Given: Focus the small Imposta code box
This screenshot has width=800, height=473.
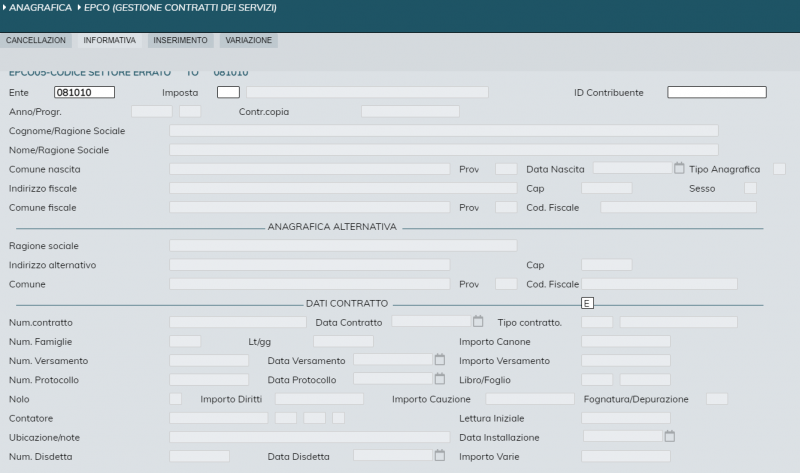Looking at the screenshot, I should pyautogui.click(x=228, y=92).
